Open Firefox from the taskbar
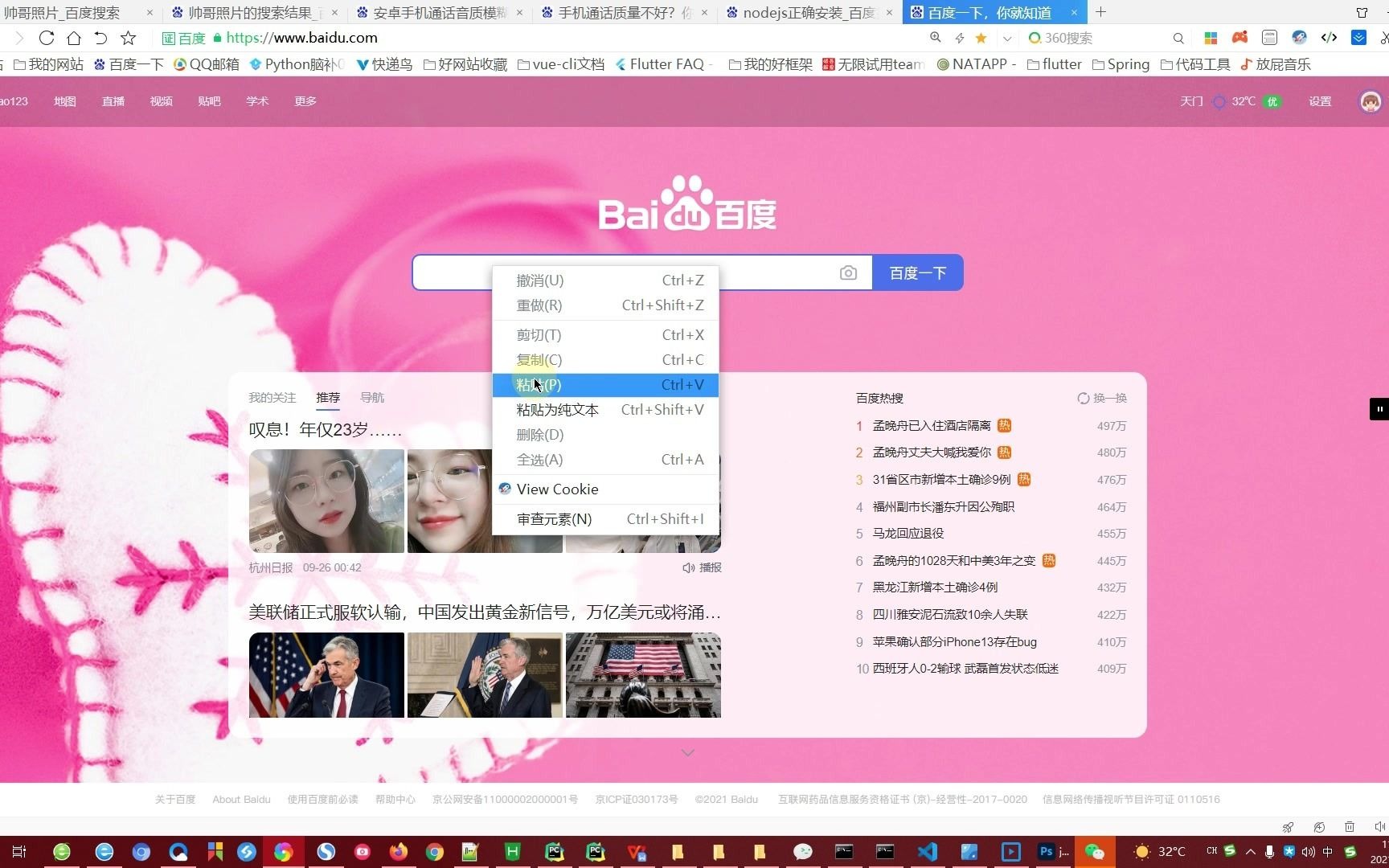 (398, 852)
